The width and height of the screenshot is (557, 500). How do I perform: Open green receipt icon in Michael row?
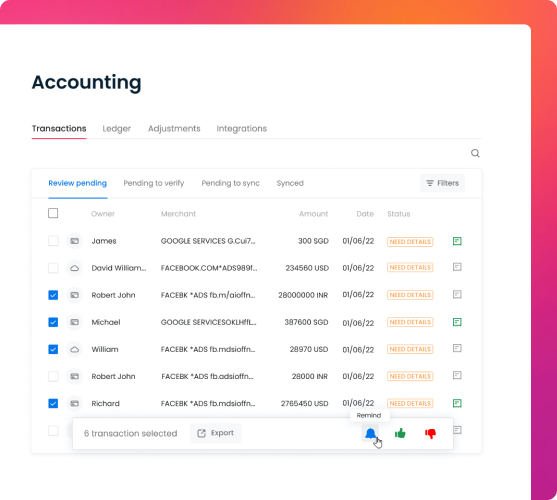457,322
